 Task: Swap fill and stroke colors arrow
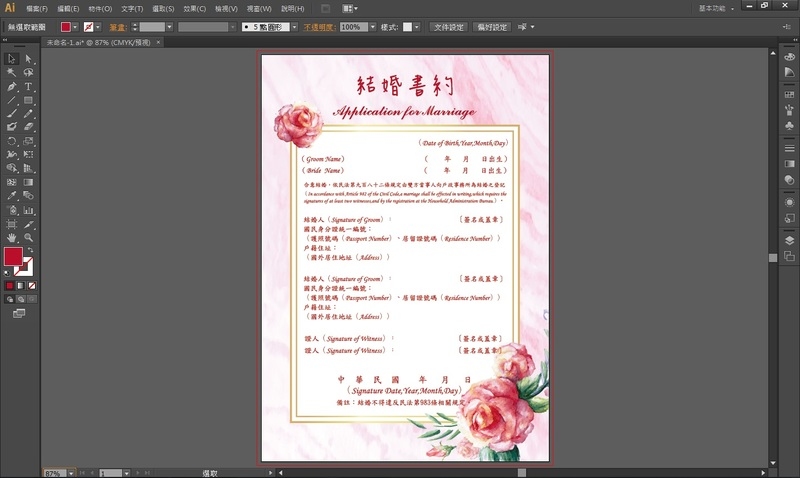click(30, 250)
